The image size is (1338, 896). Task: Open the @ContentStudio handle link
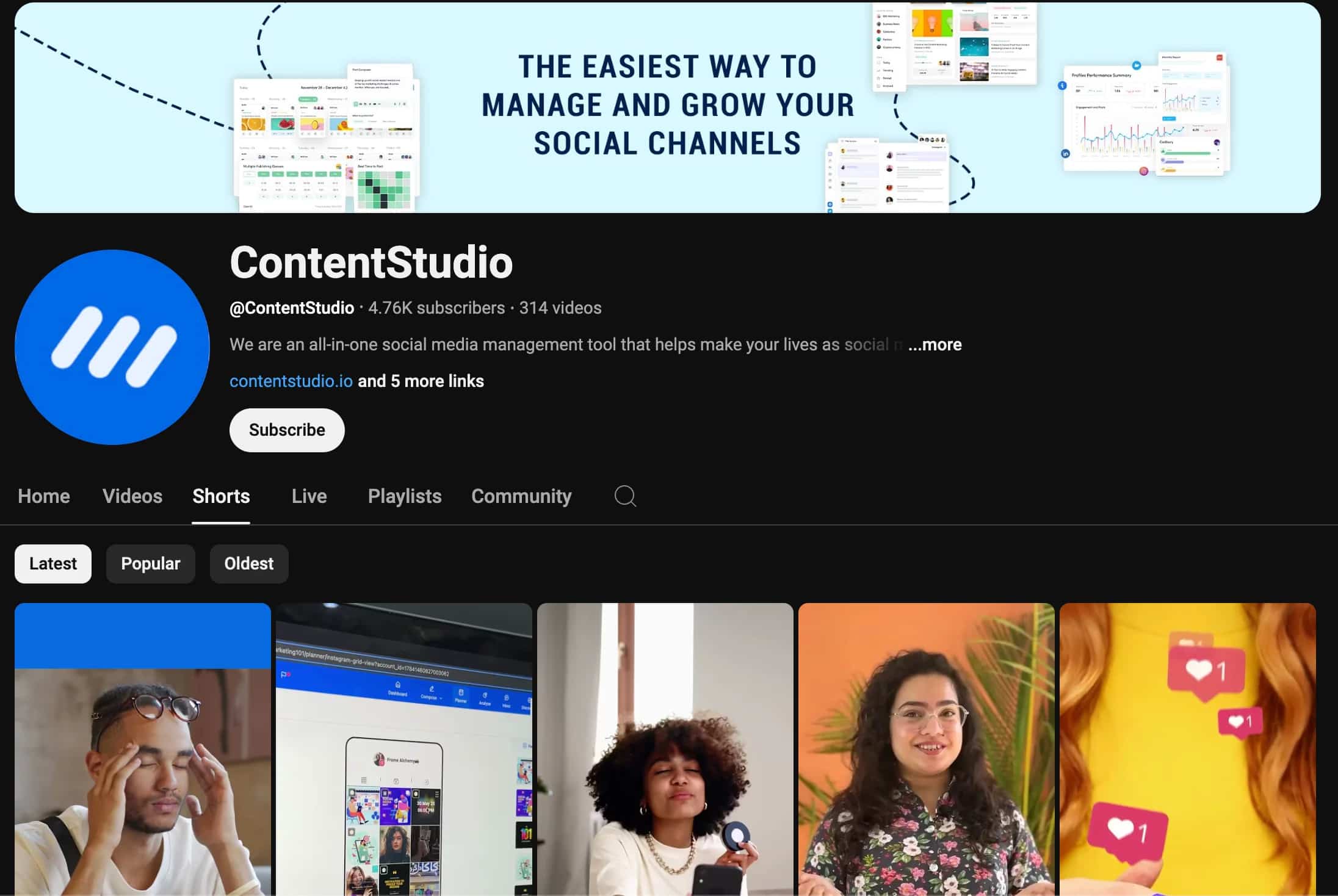(291, 308)
